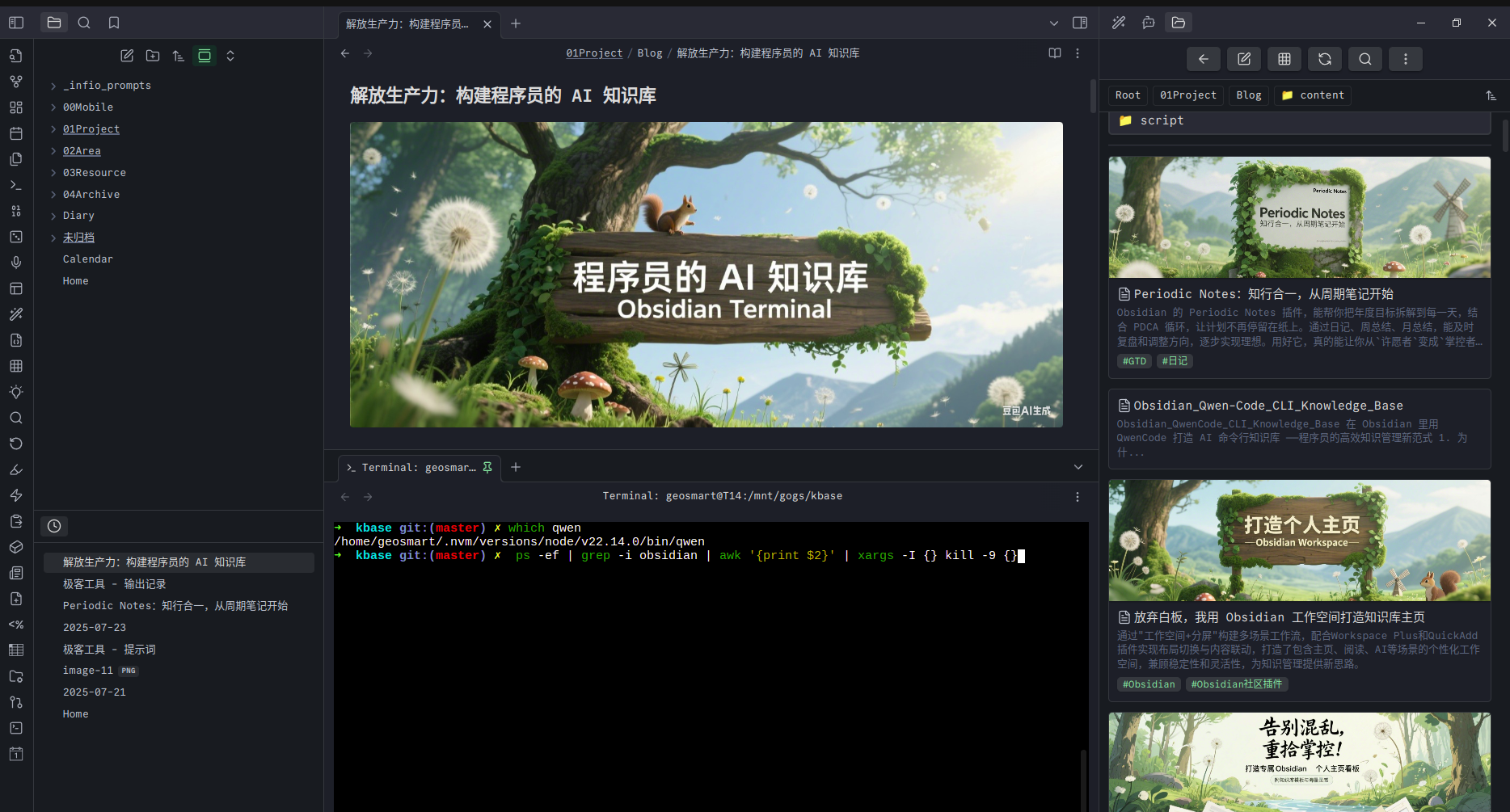
Task: Open the bookmarks icon in left sidebar tabs
Action: coord(114,23)
